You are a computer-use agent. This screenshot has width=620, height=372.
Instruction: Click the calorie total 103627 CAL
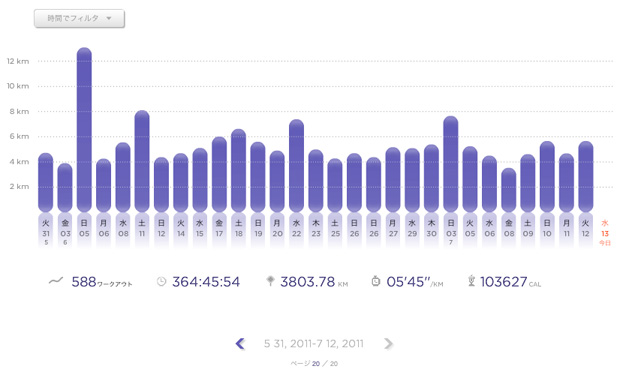(510, 282)
